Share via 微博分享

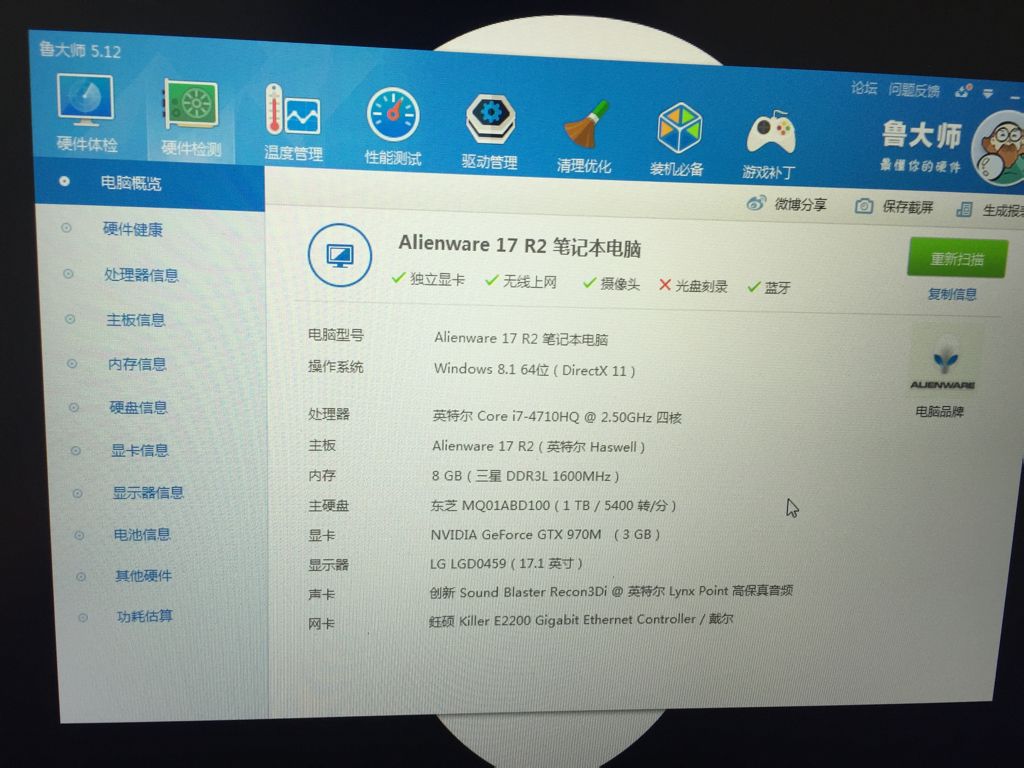pos(787,204)
